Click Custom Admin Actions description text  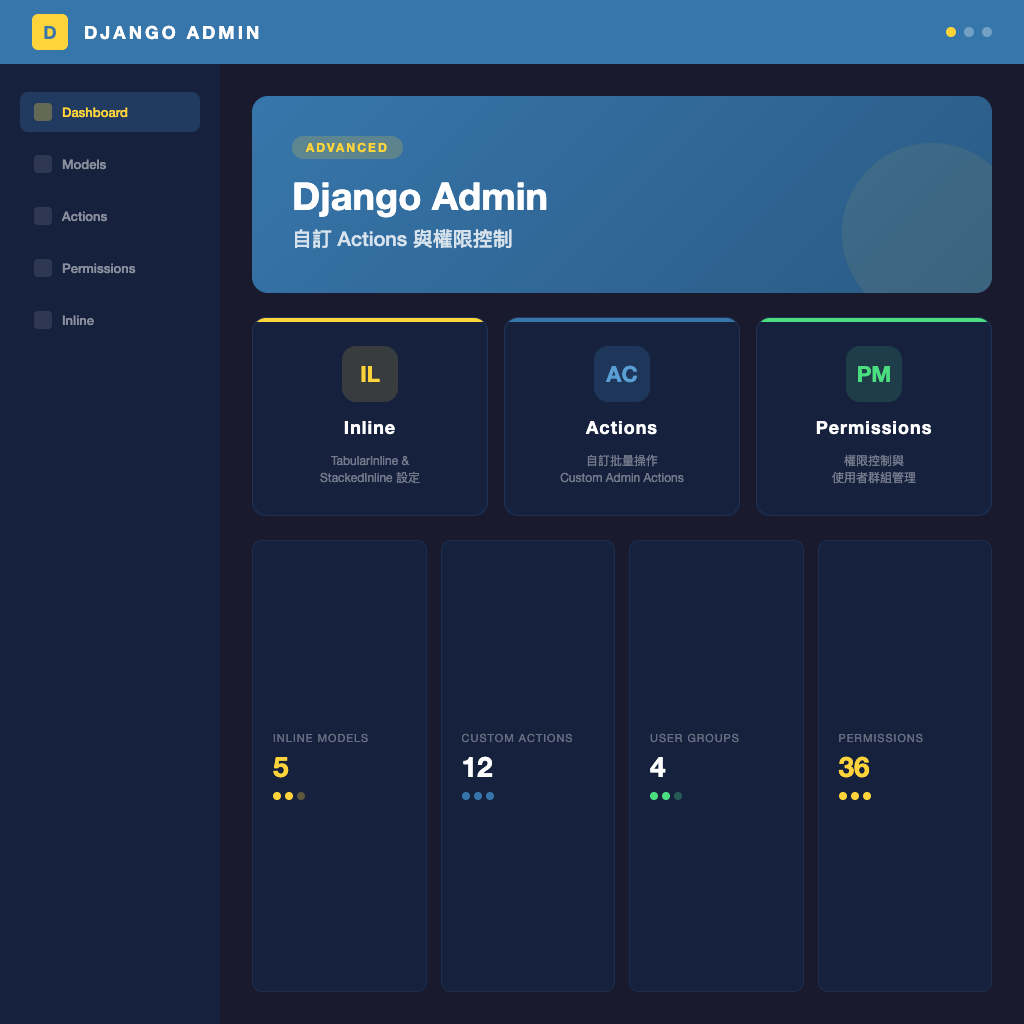[x=622, y=477]
